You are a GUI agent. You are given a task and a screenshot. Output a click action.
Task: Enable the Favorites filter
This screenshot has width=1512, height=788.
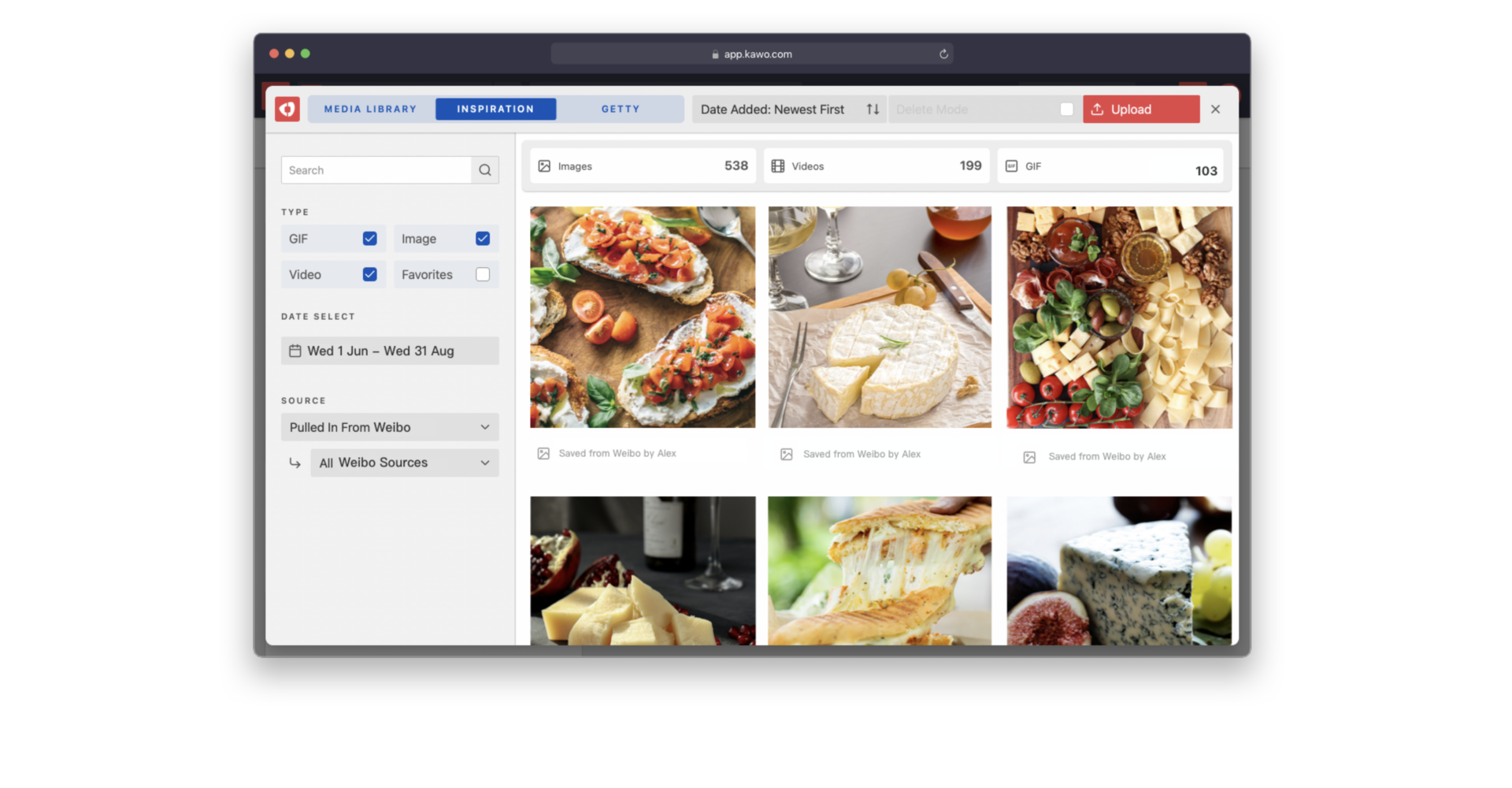click(x=483, y=274)
